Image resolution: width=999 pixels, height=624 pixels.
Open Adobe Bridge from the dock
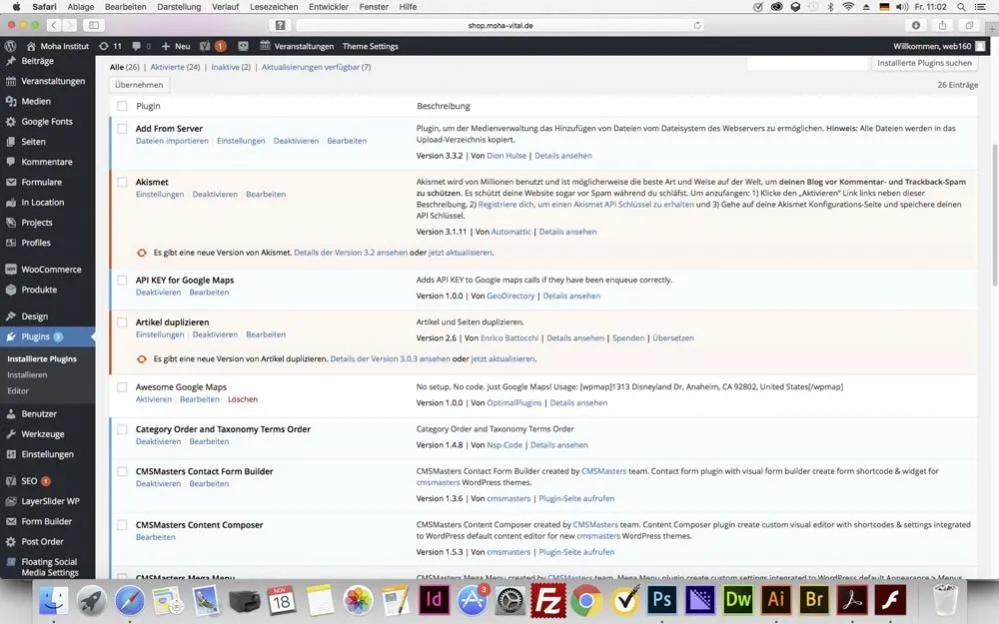coord(814,600)
